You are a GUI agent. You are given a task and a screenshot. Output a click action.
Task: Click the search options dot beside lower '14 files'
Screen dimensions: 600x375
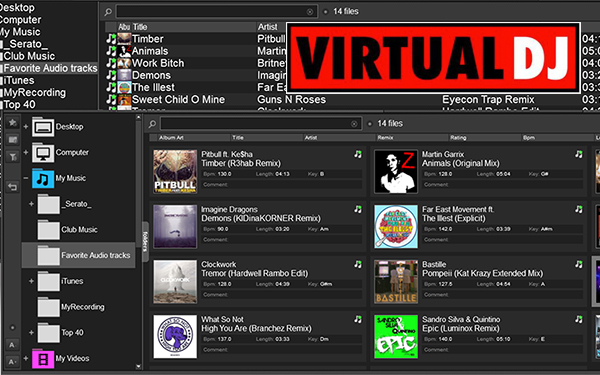[x=370, y=124]
